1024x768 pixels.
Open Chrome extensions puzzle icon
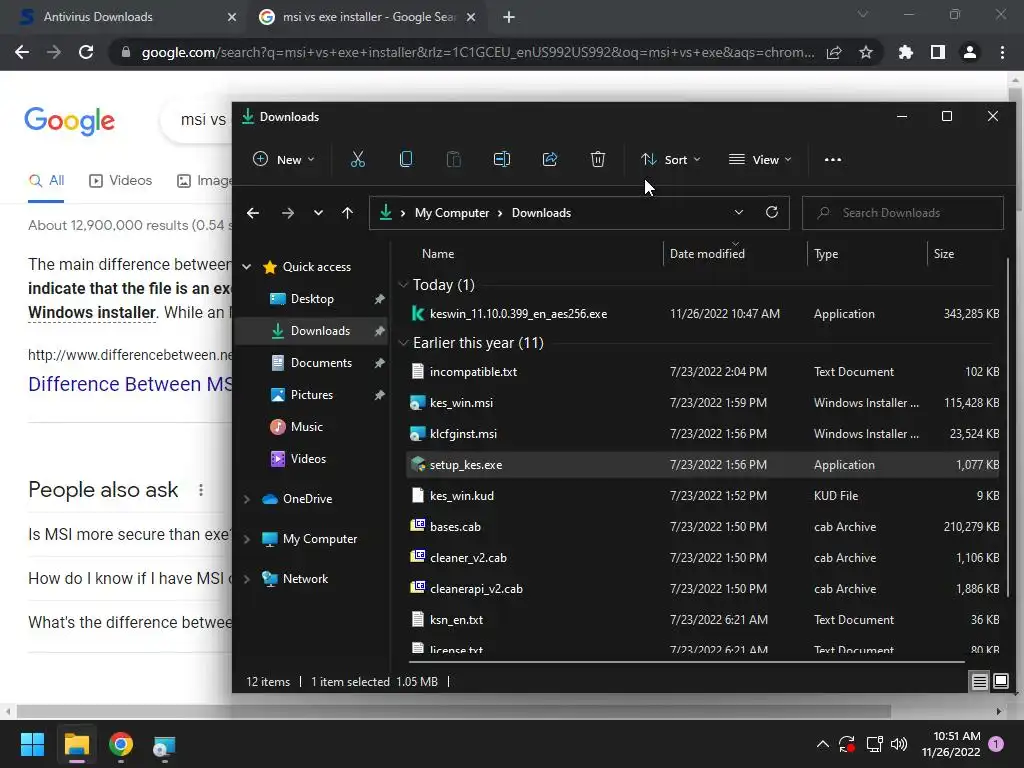click(x=906, y=52)
